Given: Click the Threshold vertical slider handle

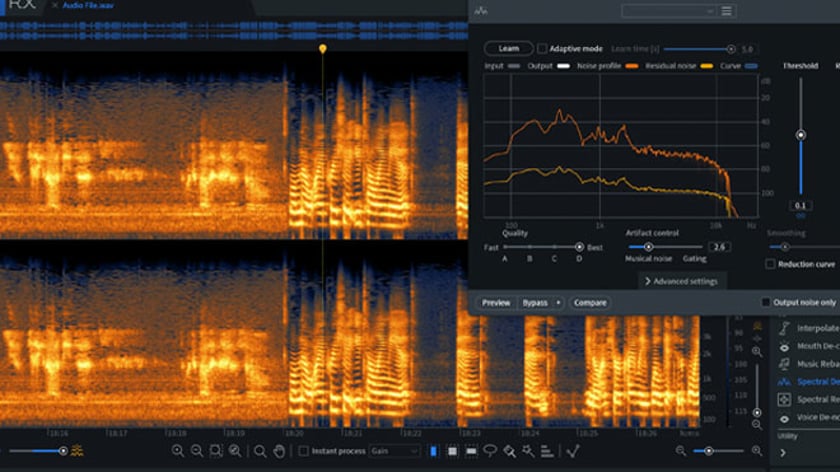Looking at the screenshot, I should tap(800, 135).
